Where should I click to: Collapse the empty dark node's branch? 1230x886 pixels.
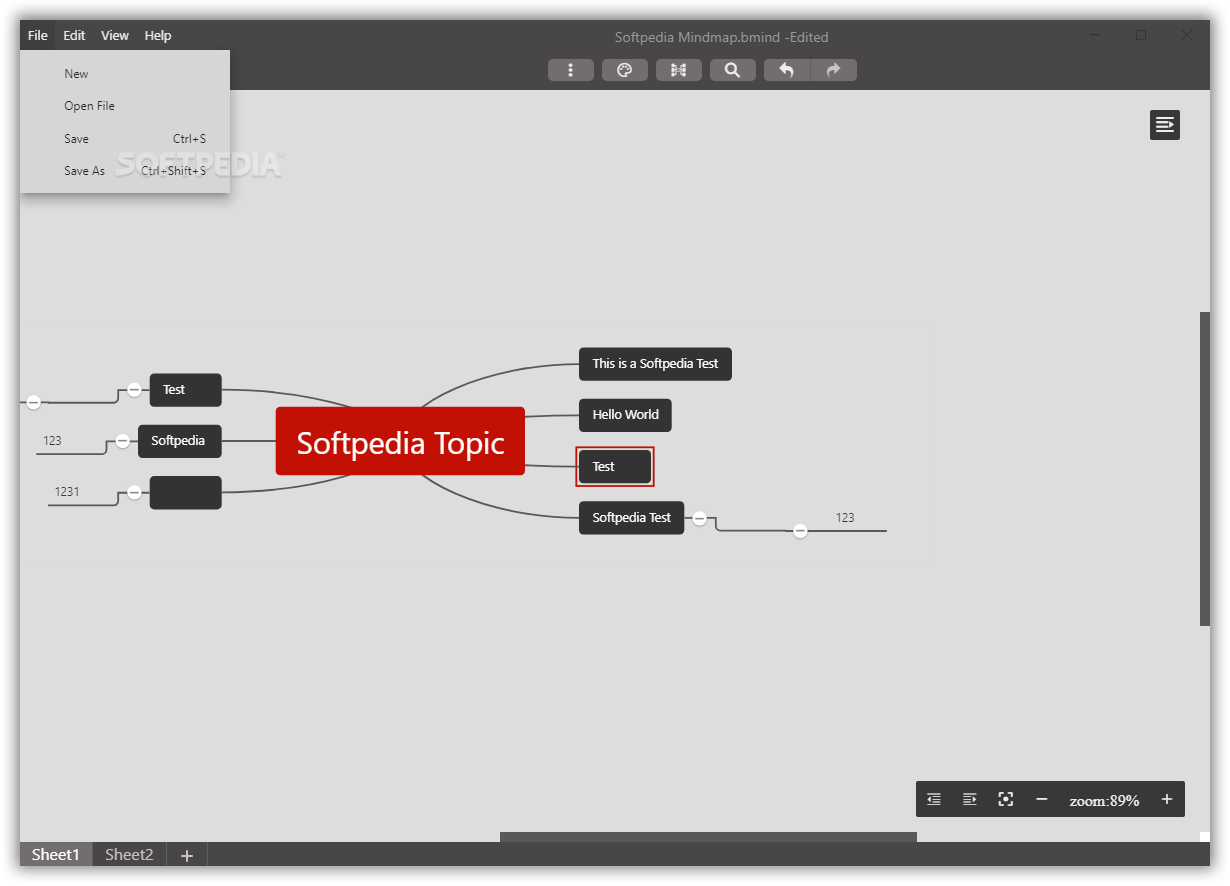click(x=134, y=492)
